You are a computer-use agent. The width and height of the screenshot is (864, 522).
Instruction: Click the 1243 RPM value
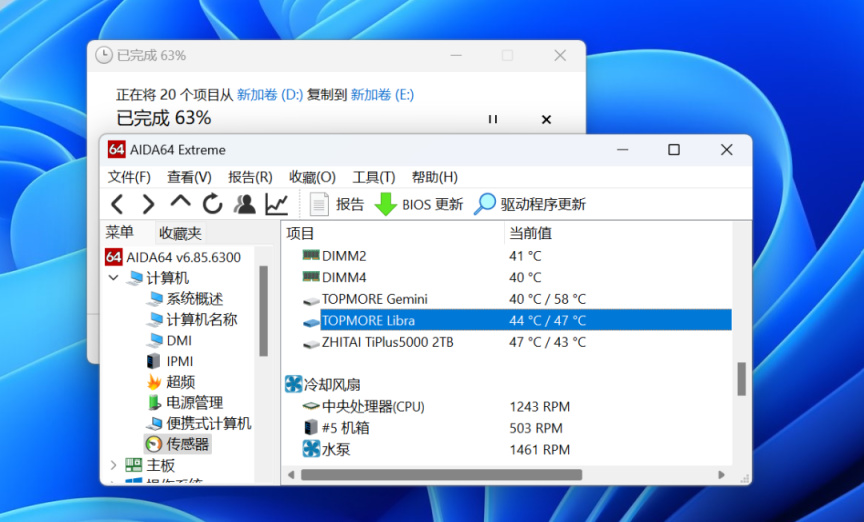coord(539,406)
